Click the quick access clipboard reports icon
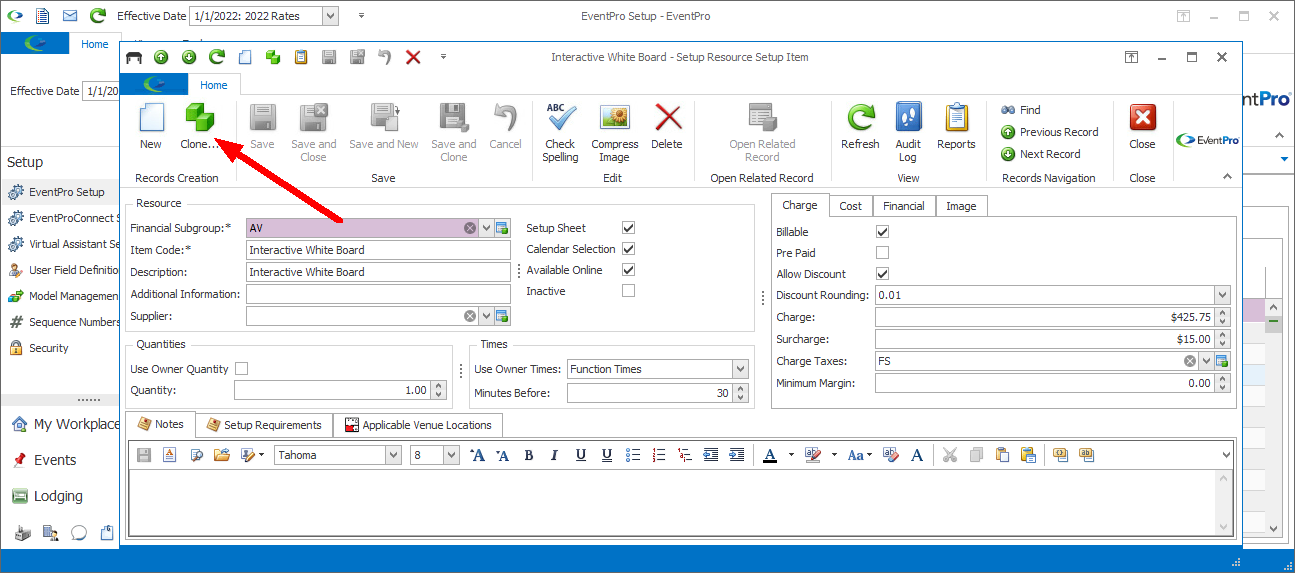Viewport: 1295px width, 573px height. [x=301, y=57]
